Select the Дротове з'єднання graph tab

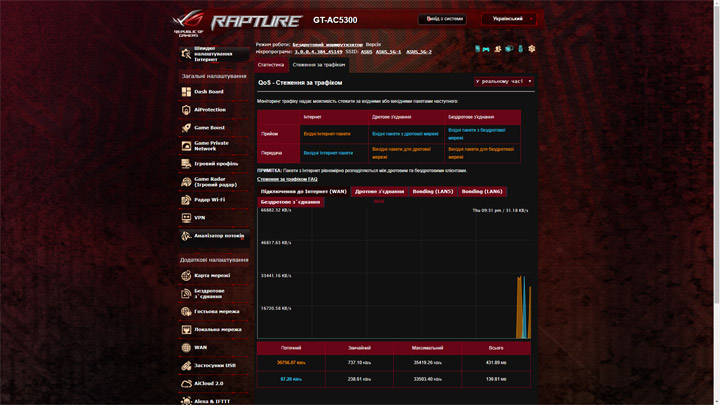[379, 191]
